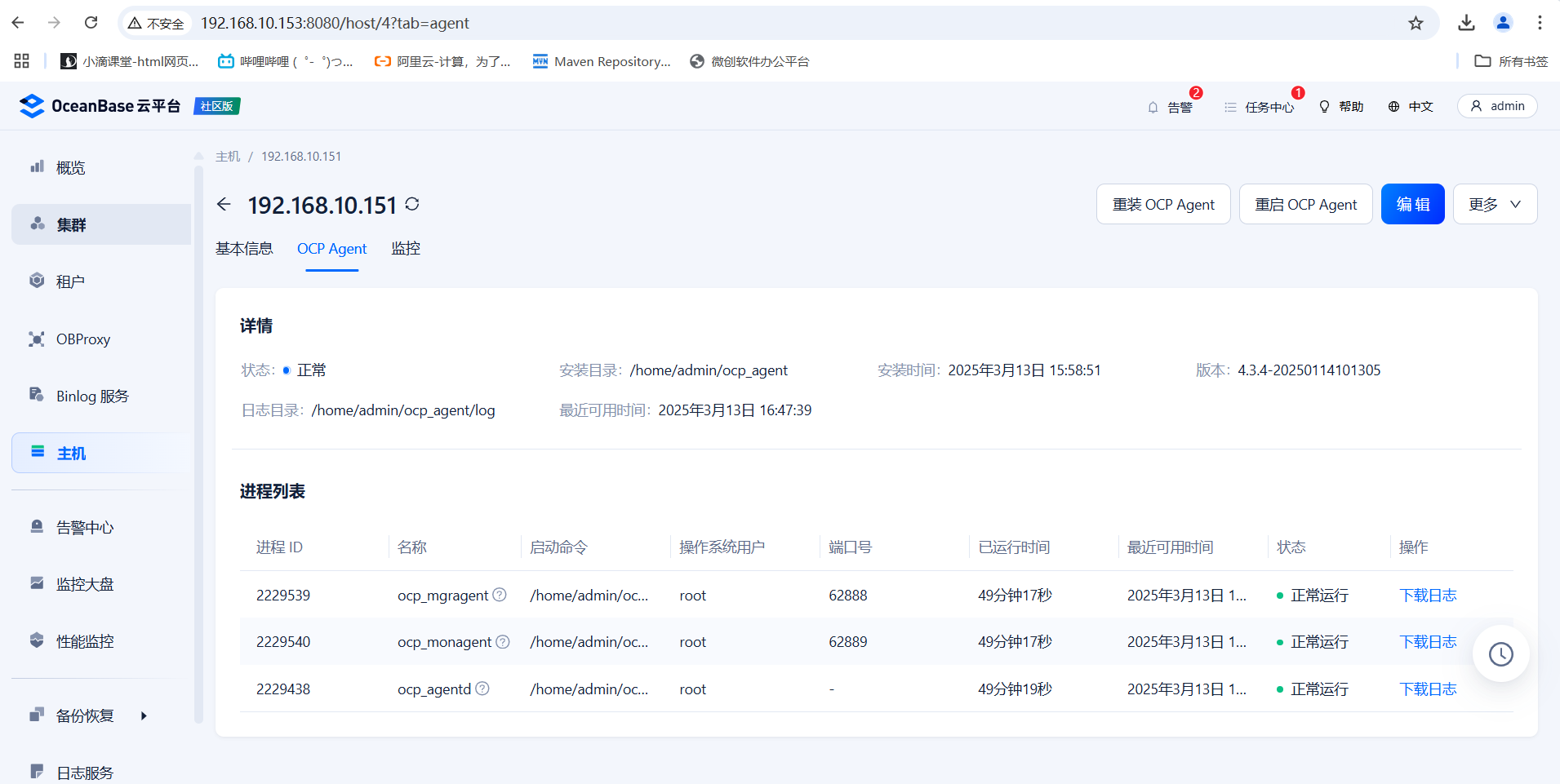Click version 4.3.4-20250114101305 text
1560x784 pixels.
click(x=1309, y=370)
